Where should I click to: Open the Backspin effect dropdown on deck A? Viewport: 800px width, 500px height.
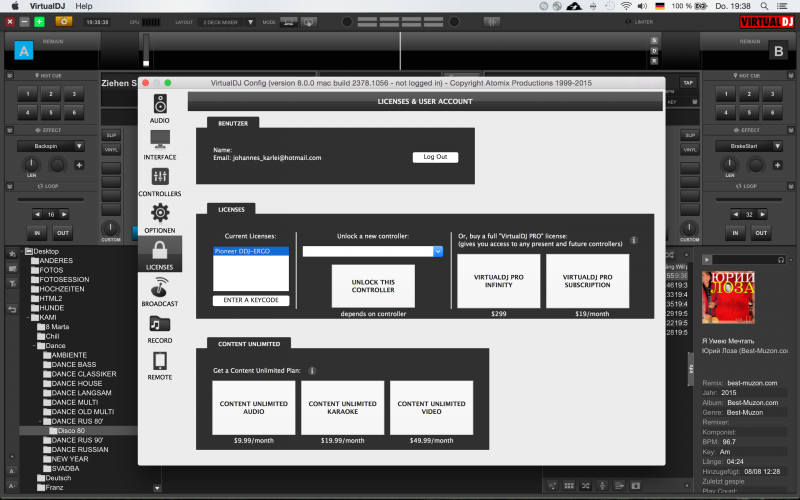coord(79,146)
